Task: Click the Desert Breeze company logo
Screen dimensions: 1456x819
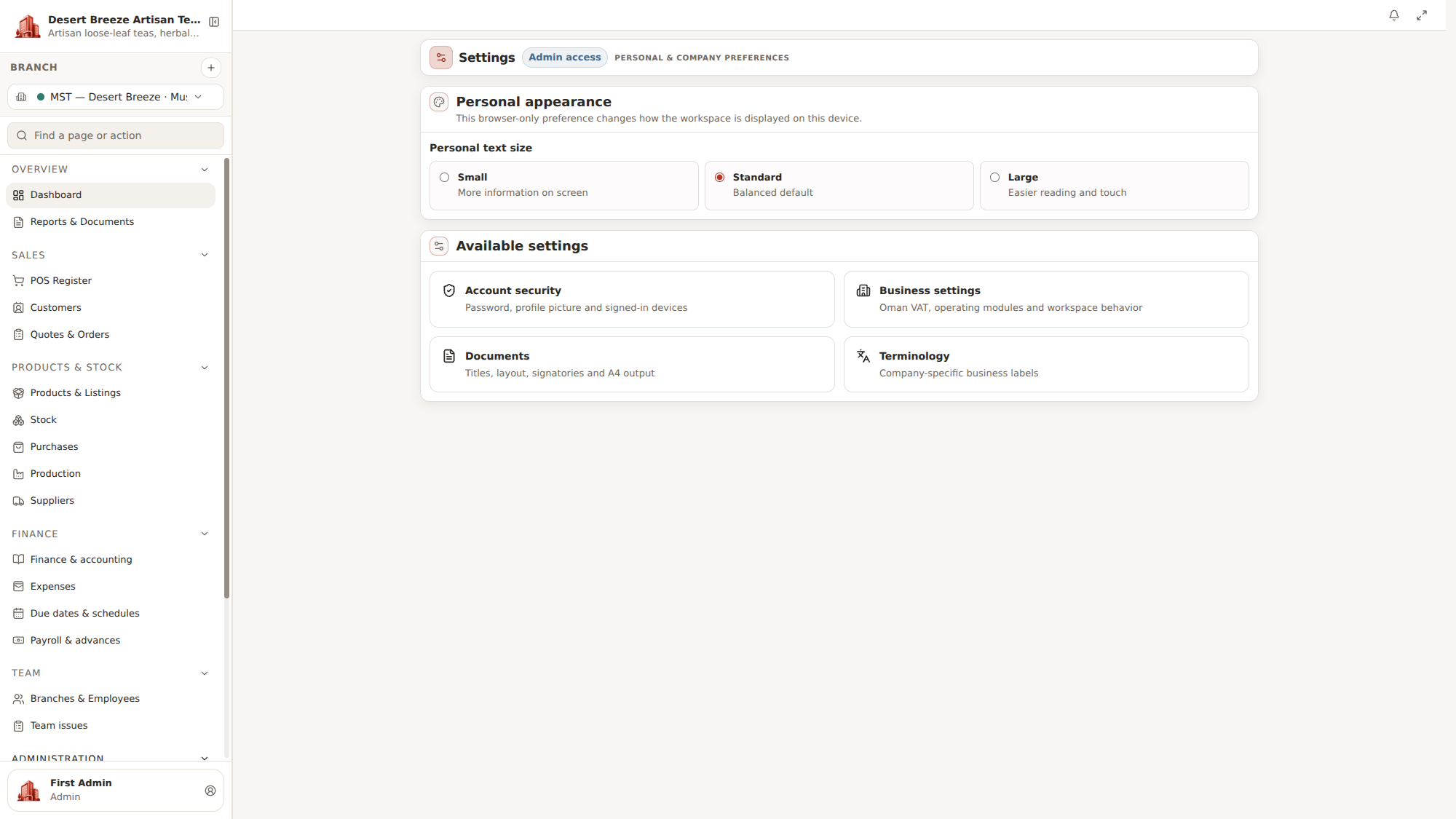Action: click(x=28, y=26)
